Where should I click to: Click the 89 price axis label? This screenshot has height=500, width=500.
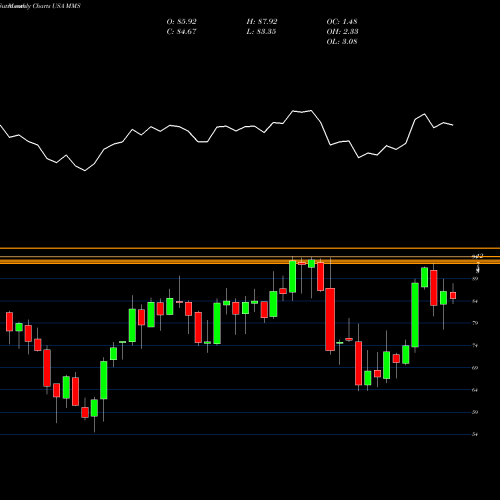pyautogui.click(x=475, y=279)
